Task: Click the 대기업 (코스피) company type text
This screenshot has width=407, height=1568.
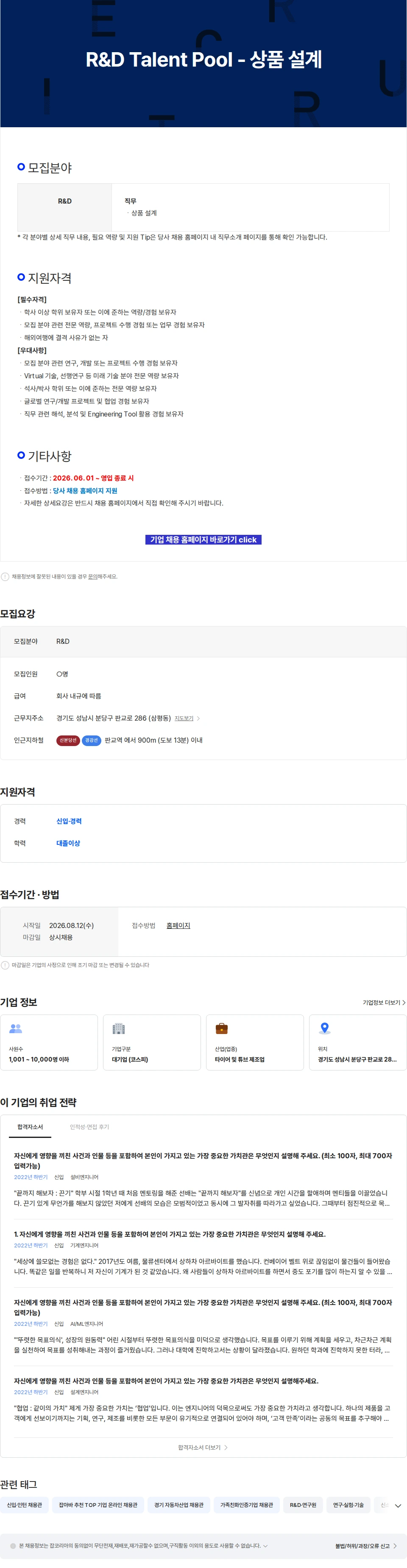Action: [130, 1059]
